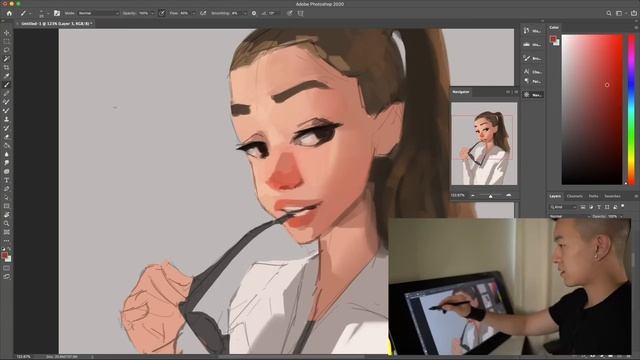Select the active Brush tool in toolbar
Viewport: 640px width, 360px height.
click(x=7, y=85)
